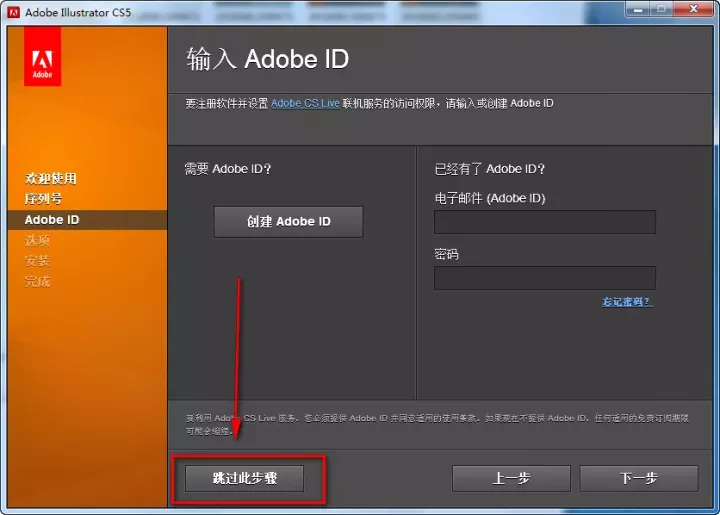Image resolution: width=720 pixels, height=515 pixels.
Task: Click the 输入 Adobe ID heading text
Action: click(267, 59)
